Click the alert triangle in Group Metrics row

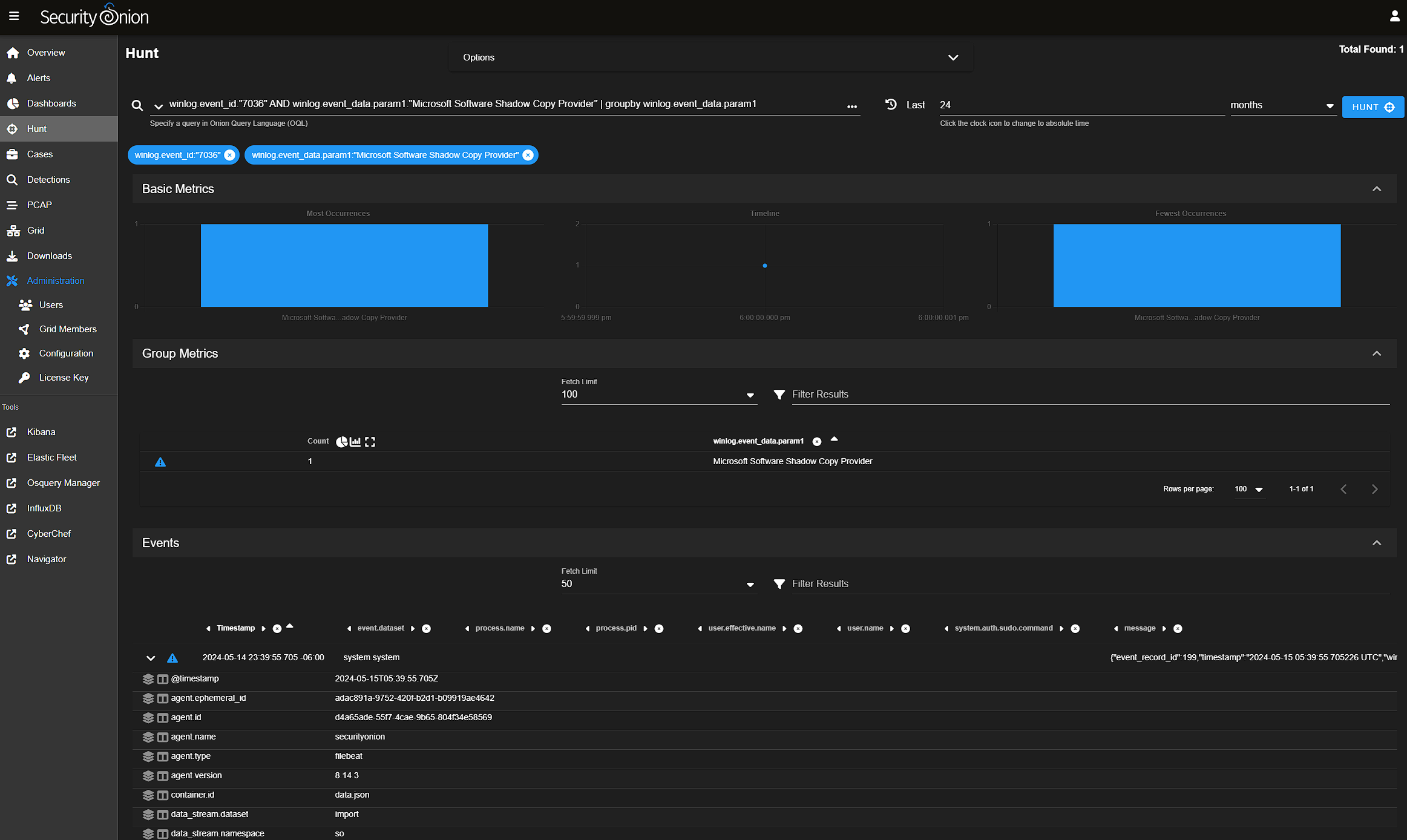click(160, 462)
